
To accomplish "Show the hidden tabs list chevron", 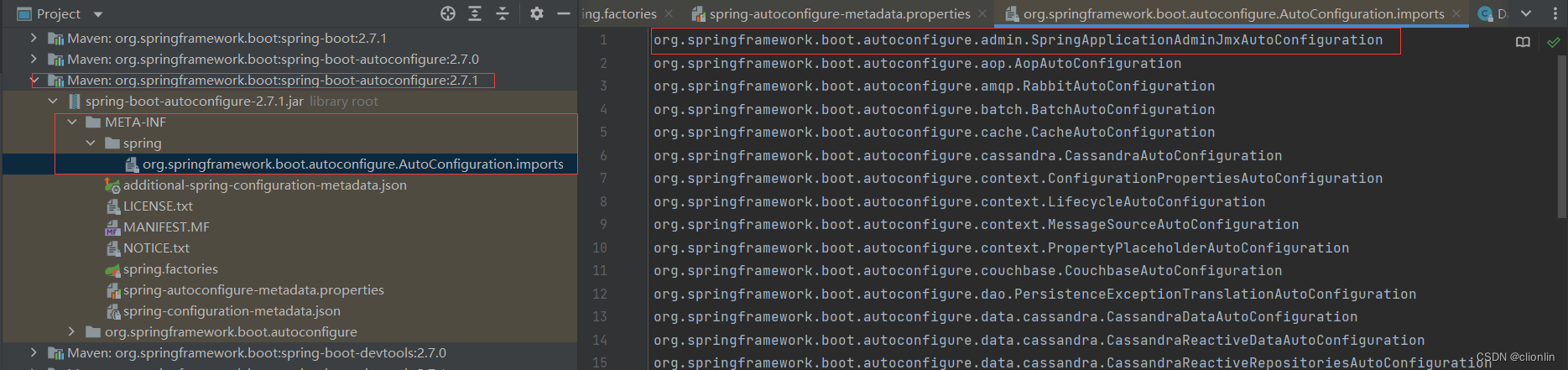I will [x=1526, y=13].
